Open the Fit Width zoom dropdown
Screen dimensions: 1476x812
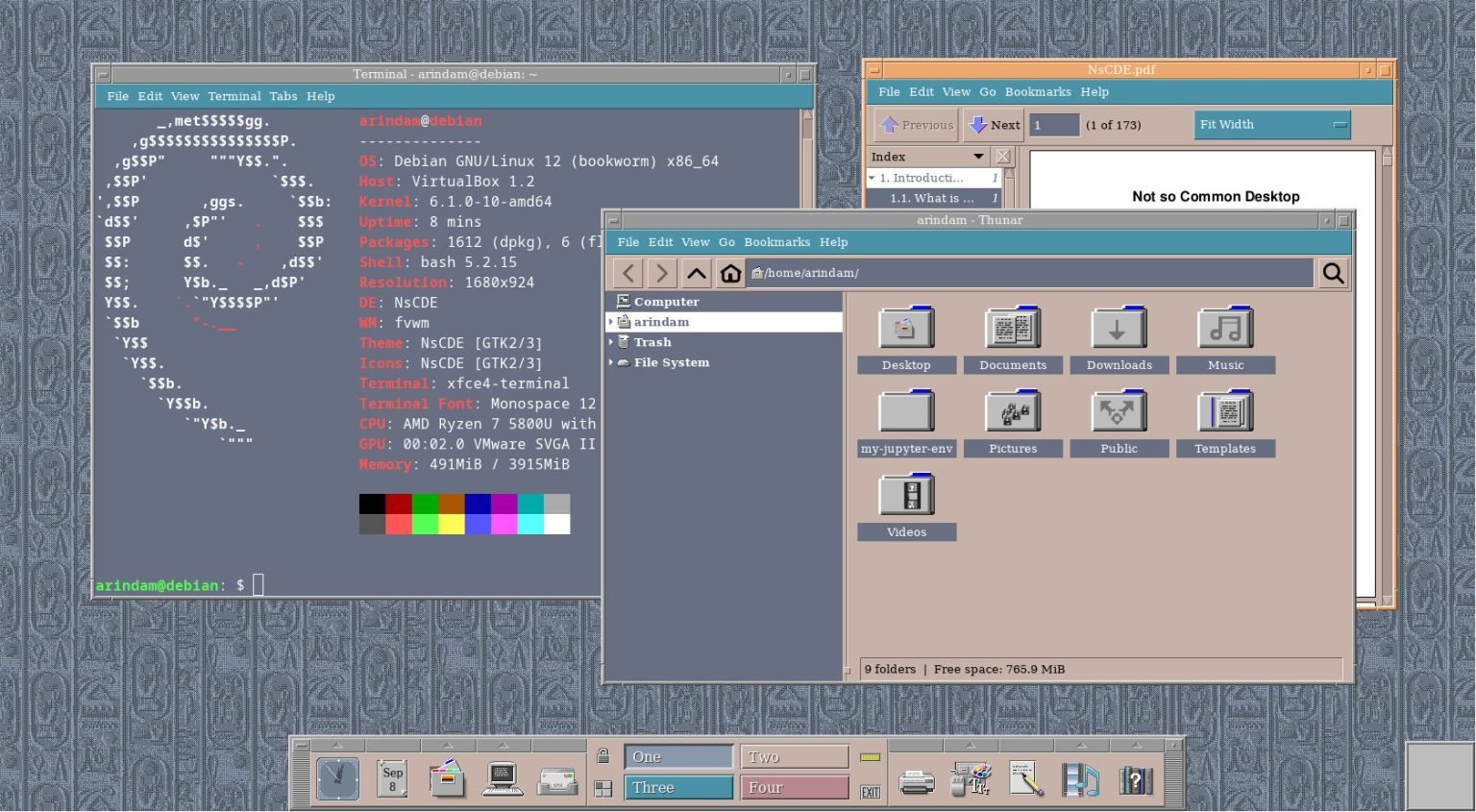[x=1272, y=125]
